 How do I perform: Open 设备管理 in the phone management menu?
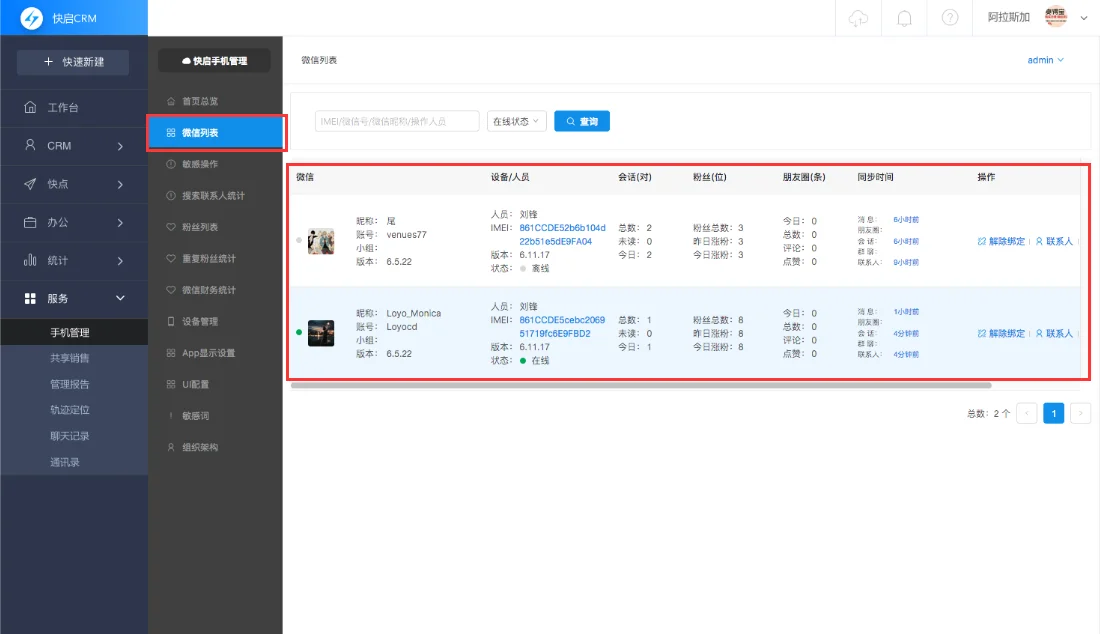pos(199,321)
